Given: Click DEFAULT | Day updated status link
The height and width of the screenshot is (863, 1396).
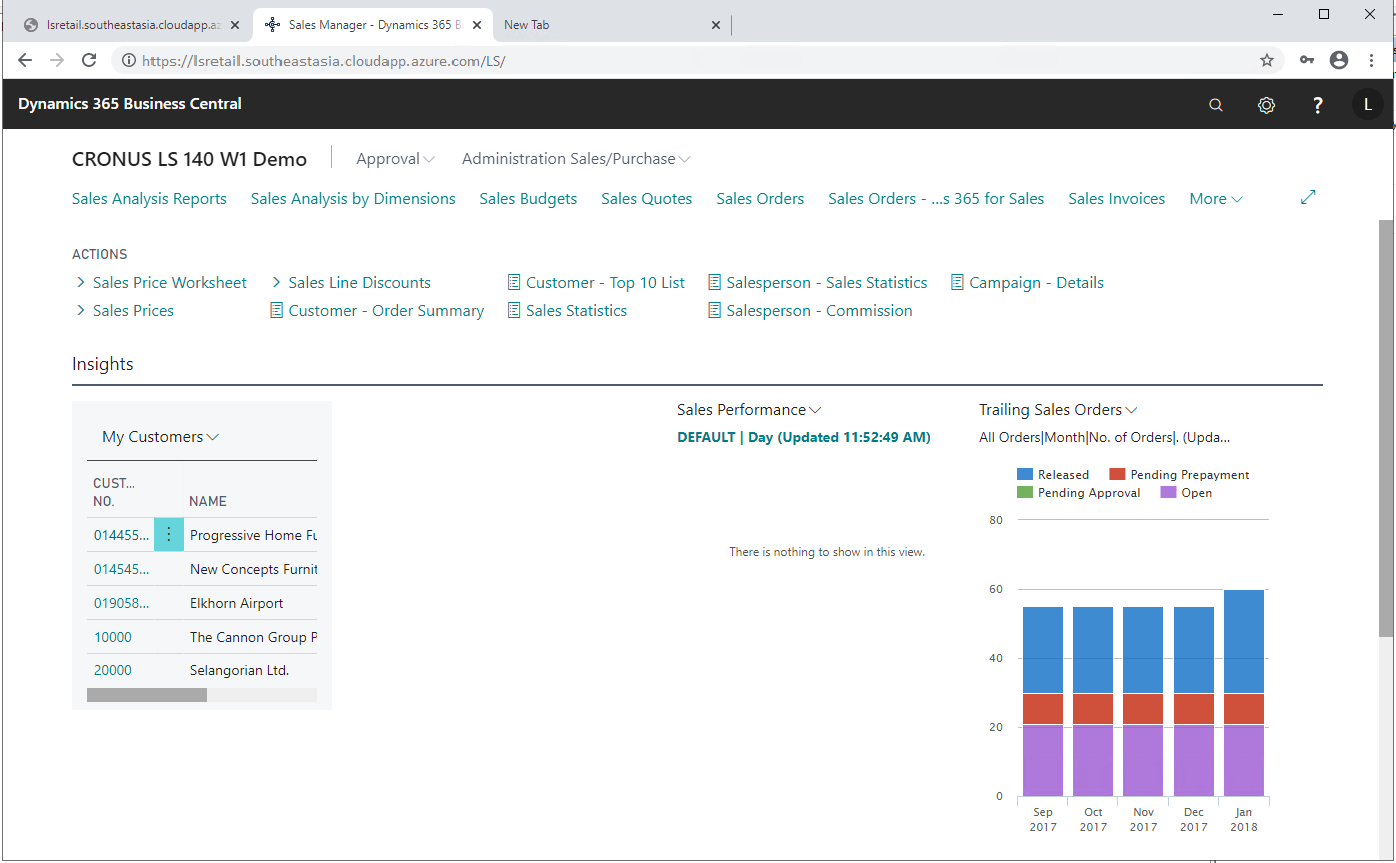Looking at the screenshot, I should (804, 437).
